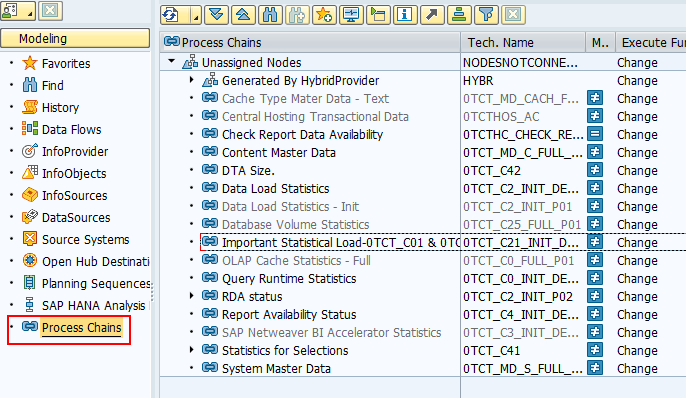Click the blue status icon for Content Master Data
The height and width of the screenshot is (398, 686).
pyautogui.click(x=595, y=152)
